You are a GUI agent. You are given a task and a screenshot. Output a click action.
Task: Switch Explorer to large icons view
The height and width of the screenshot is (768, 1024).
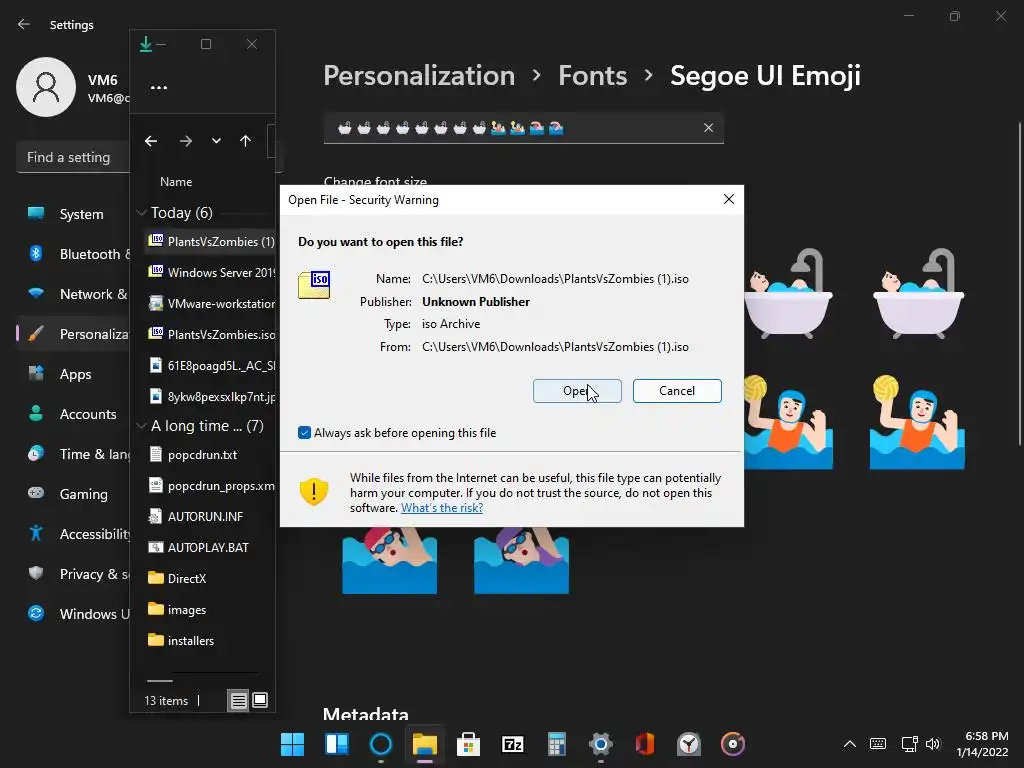point(260,701)
